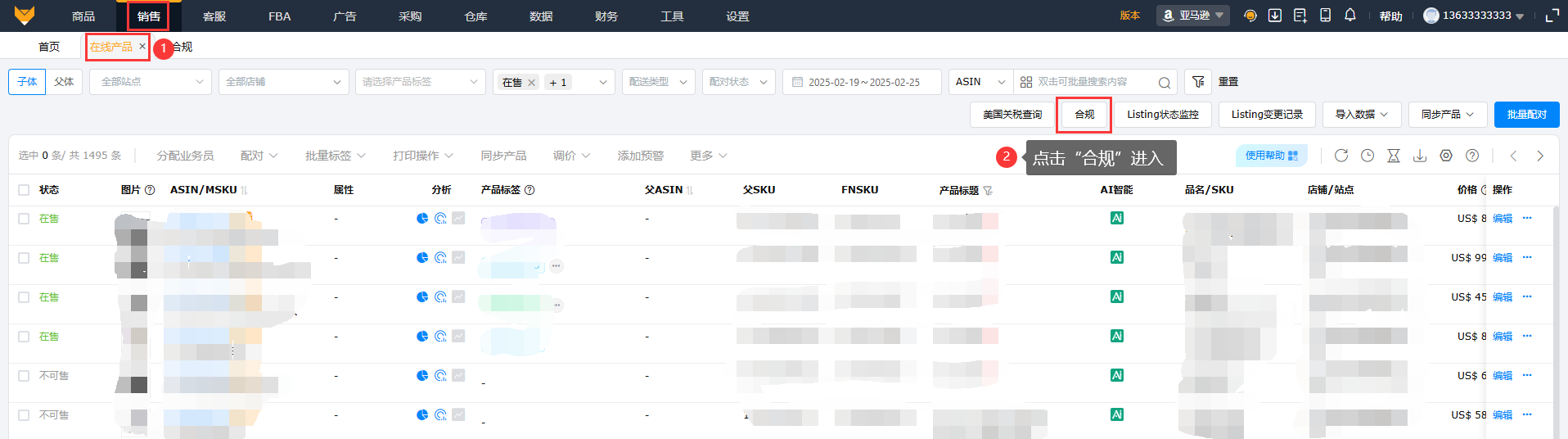1568x439 pixels.
Task: Click the fox logo icon
Action: pos(25,16)
